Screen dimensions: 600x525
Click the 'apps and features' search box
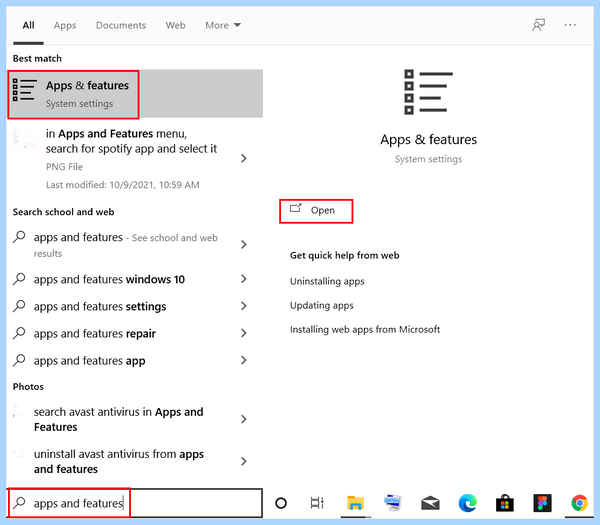click(x=135, y=503)
